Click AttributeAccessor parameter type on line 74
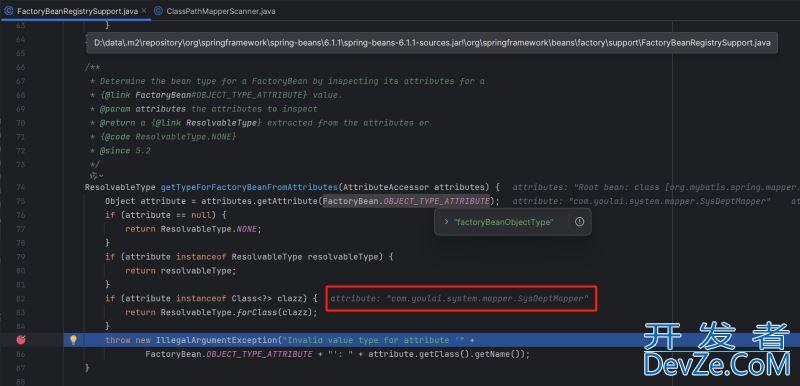The width and height of the screenshot is (800, 386). [x=385, y=187]
